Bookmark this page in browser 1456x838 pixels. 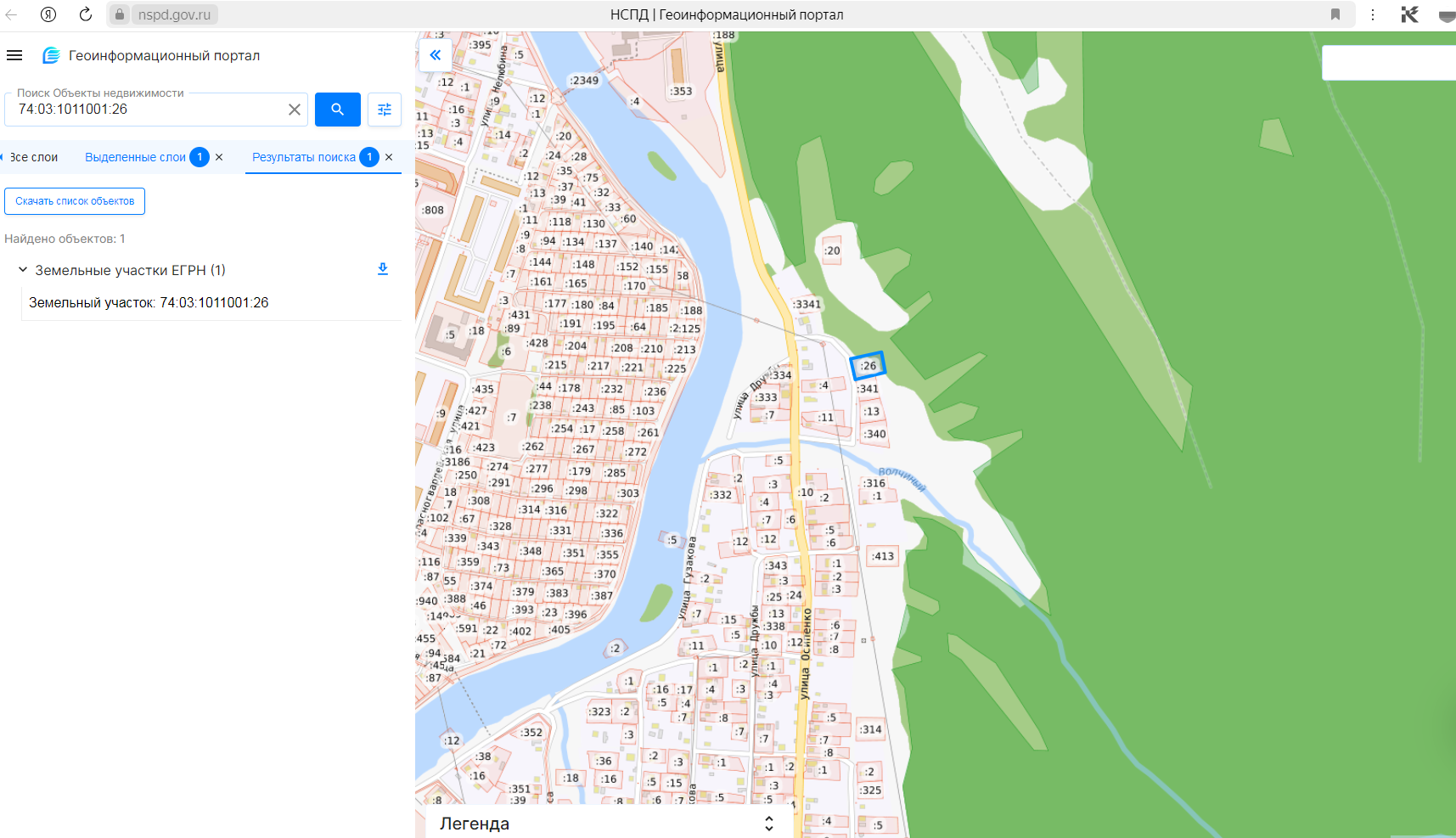pyautogui.click(x=1335, y=14)
